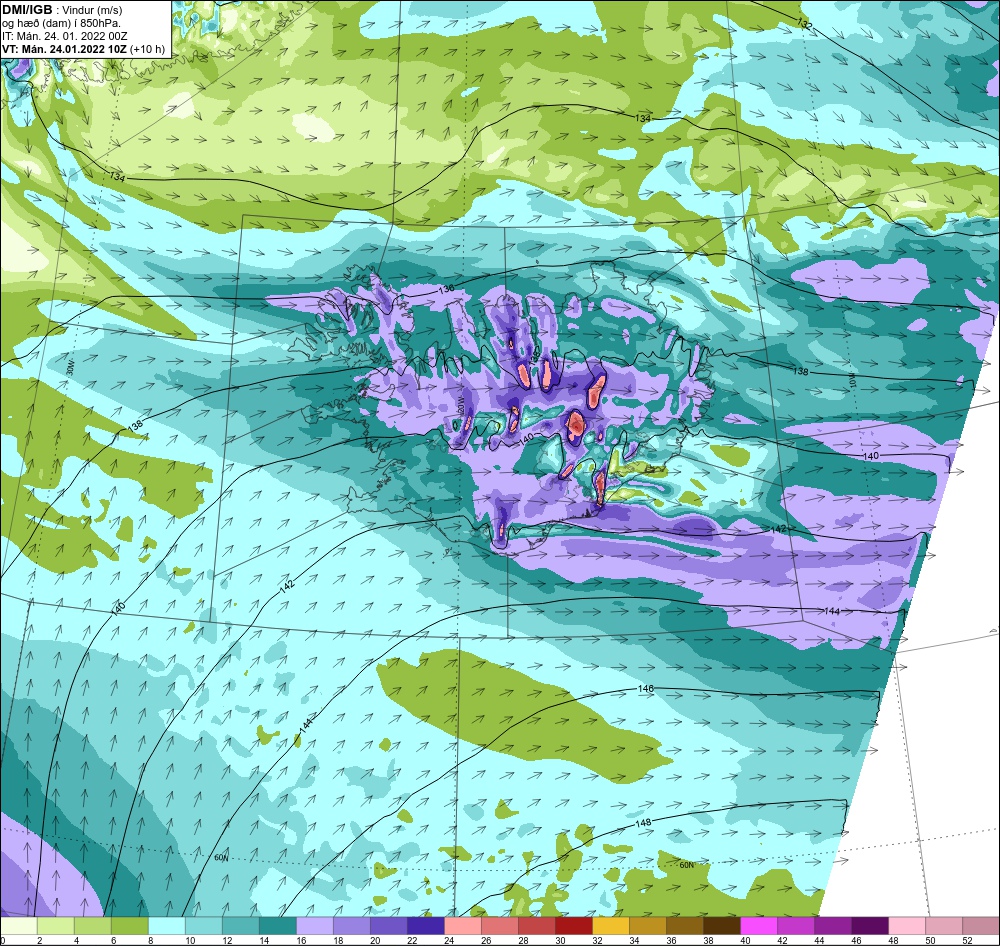Screen dimensions: 1000x946
Task: Click the 0–2 m/s pale yellow legend swatch
Action: [19, 926]
